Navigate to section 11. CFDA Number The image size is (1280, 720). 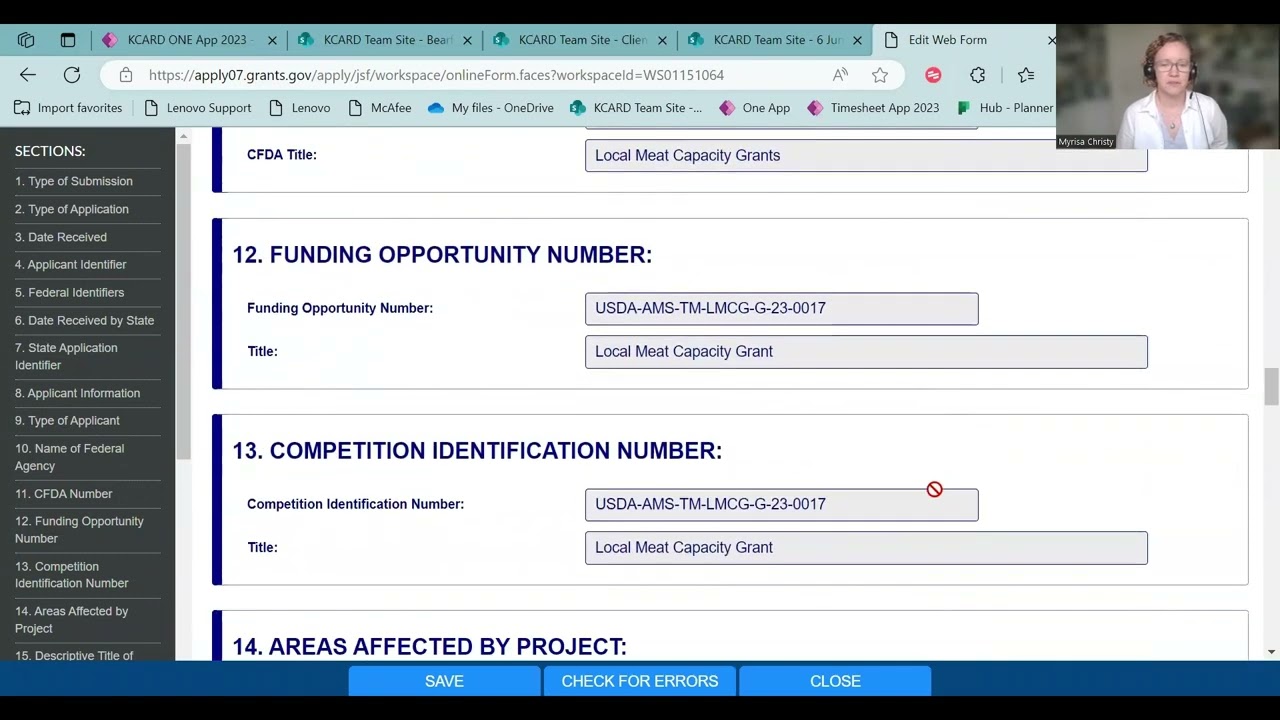tap(64, 493)
